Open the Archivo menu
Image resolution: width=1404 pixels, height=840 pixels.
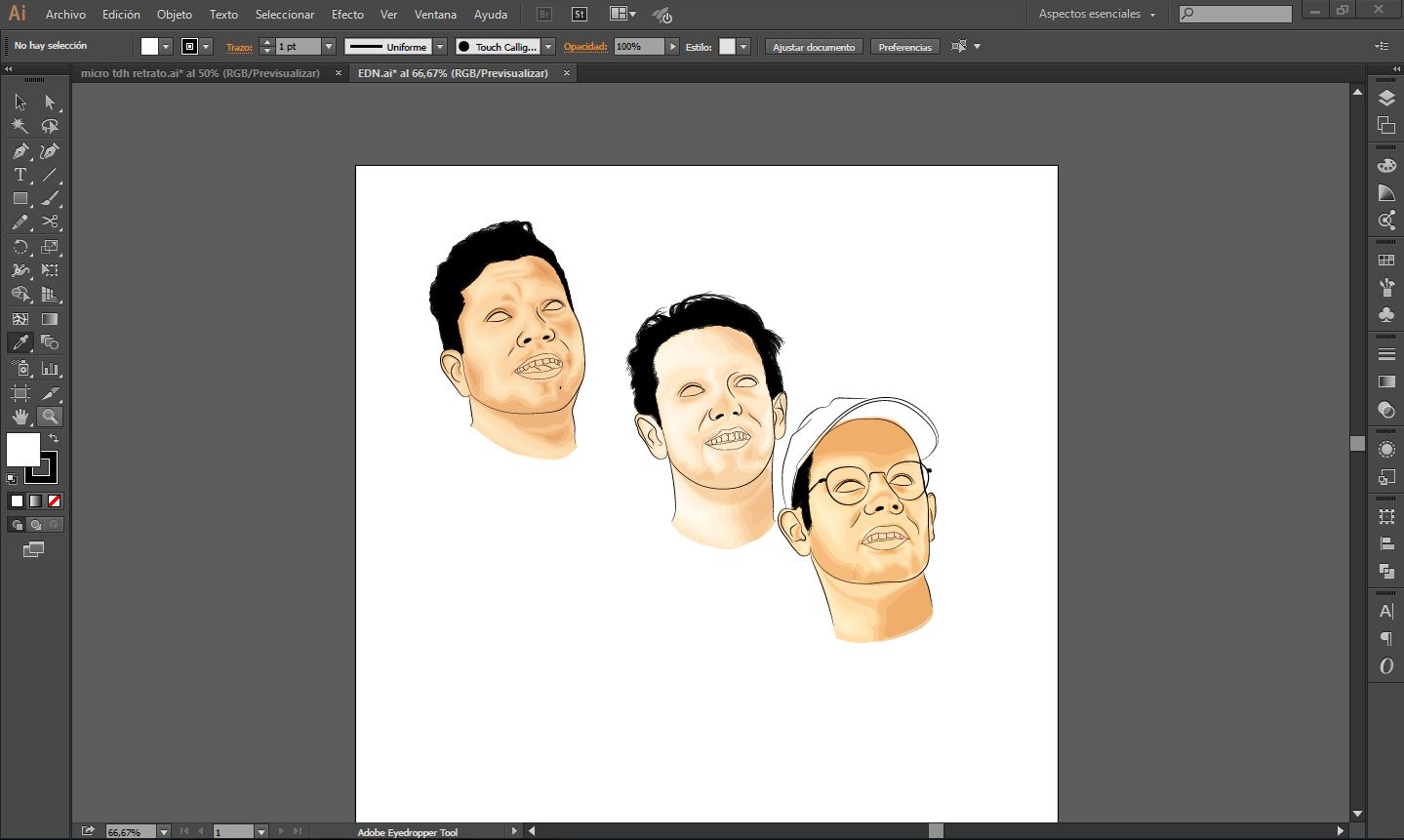(x=65, y=15)
